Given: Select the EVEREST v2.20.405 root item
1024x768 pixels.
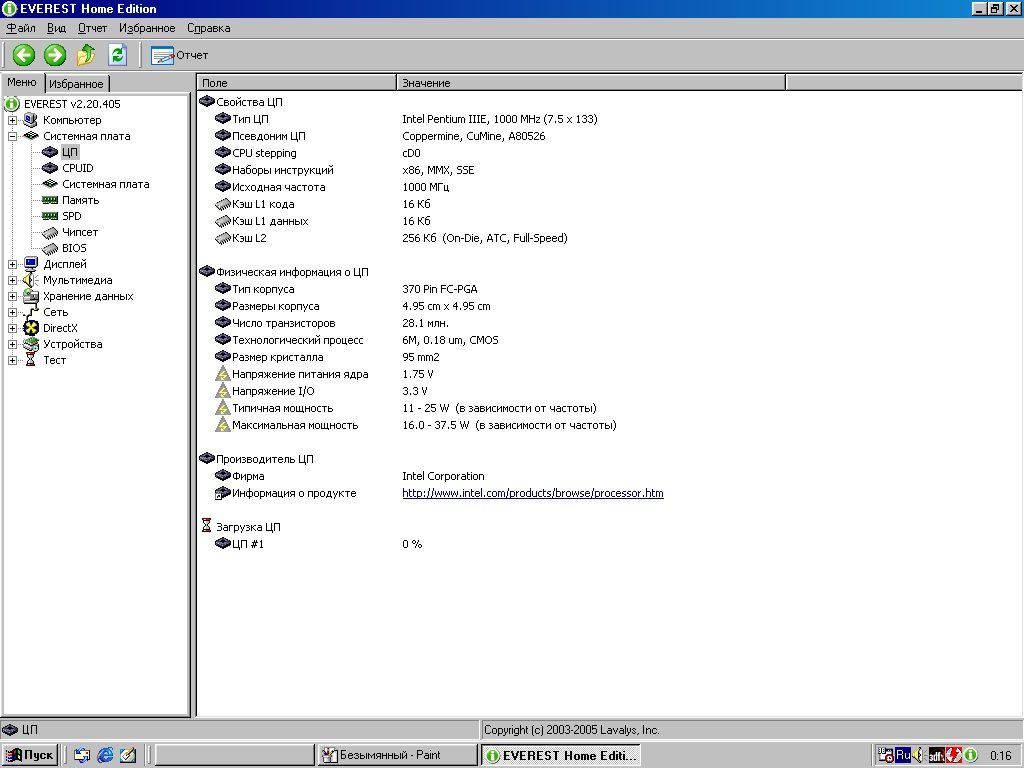Looking at the screenshot, I should 72,104.
